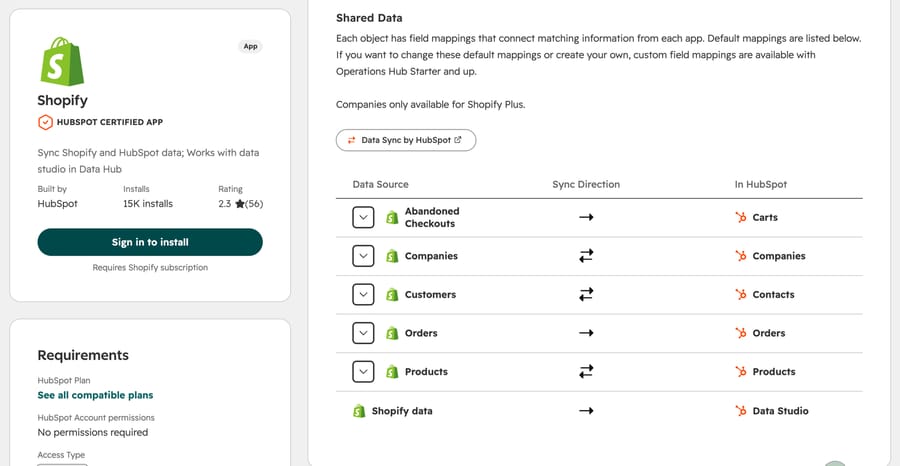Click the rating star icon

pyautogui.click(x=239, y=204)
